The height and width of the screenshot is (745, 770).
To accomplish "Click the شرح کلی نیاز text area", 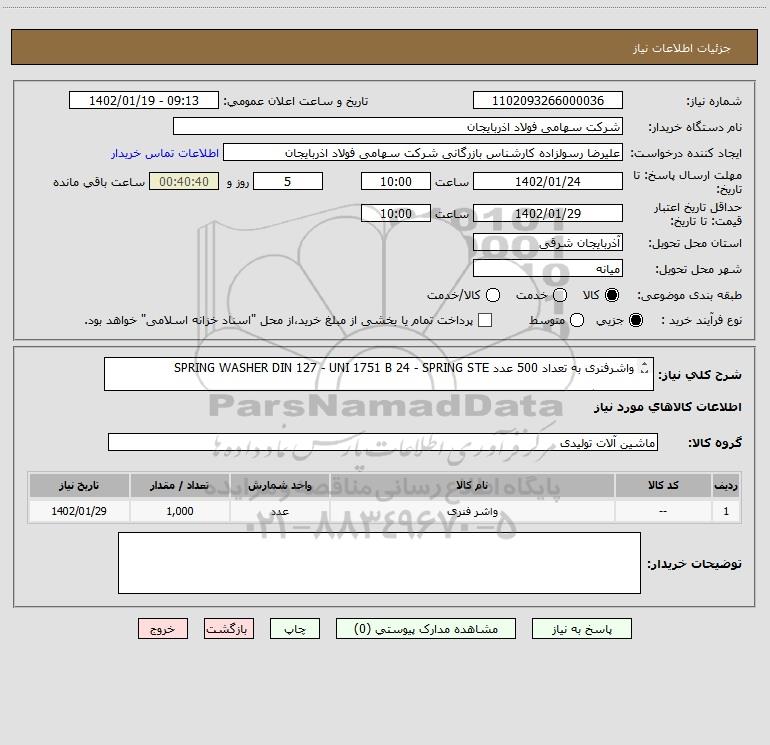I will [379, 374].
